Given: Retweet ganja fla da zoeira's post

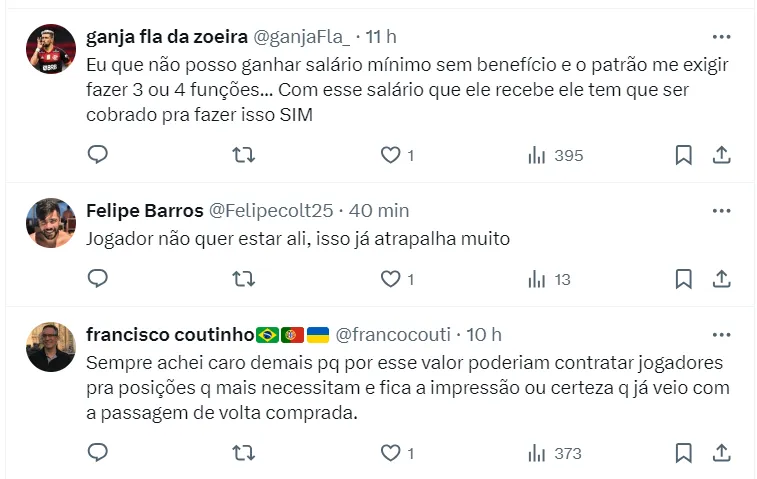Looking at the screenshot, I should point(243,155).
